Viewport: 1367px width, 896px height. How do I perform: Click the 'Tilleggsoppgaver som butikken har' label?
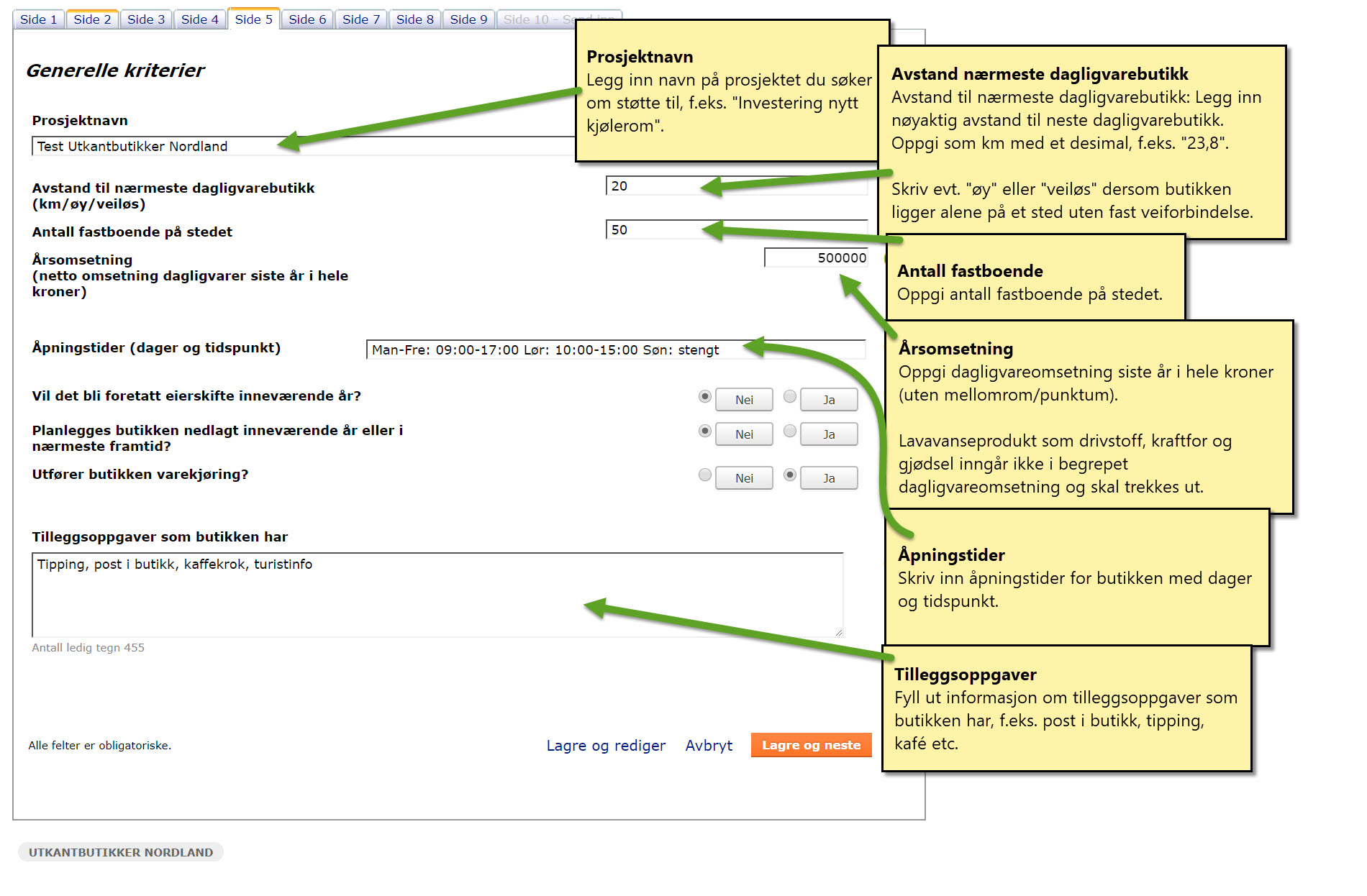[x=160, y=537]
